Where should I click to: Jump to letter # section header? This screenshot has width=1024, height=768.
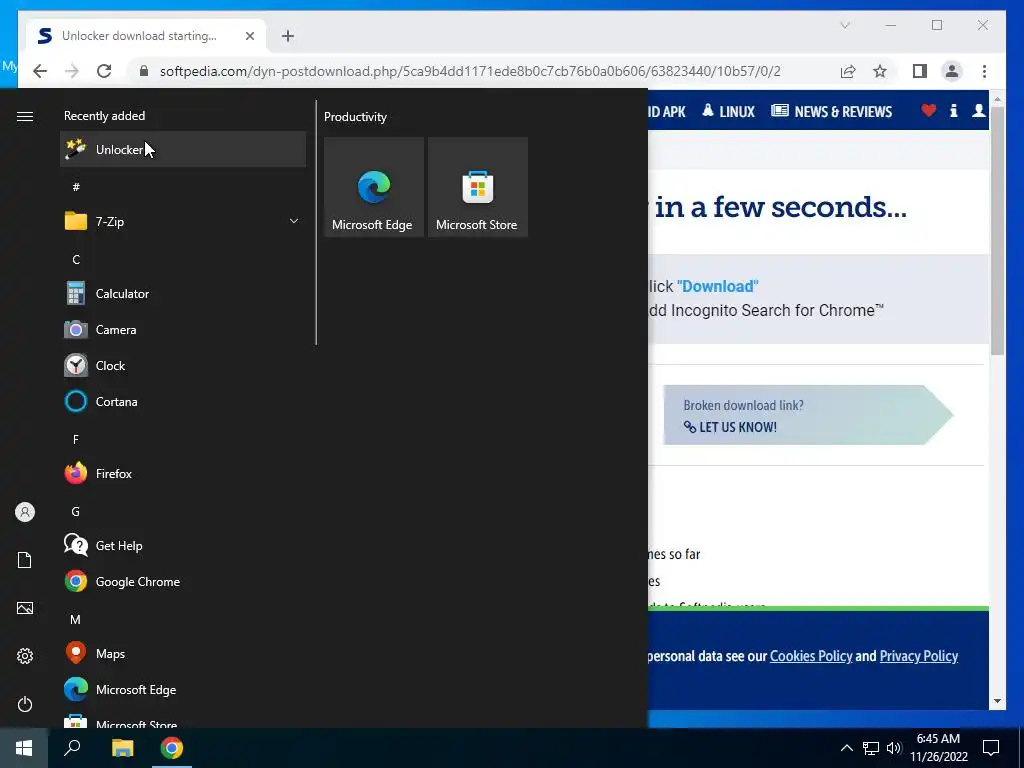coord(76,187)
